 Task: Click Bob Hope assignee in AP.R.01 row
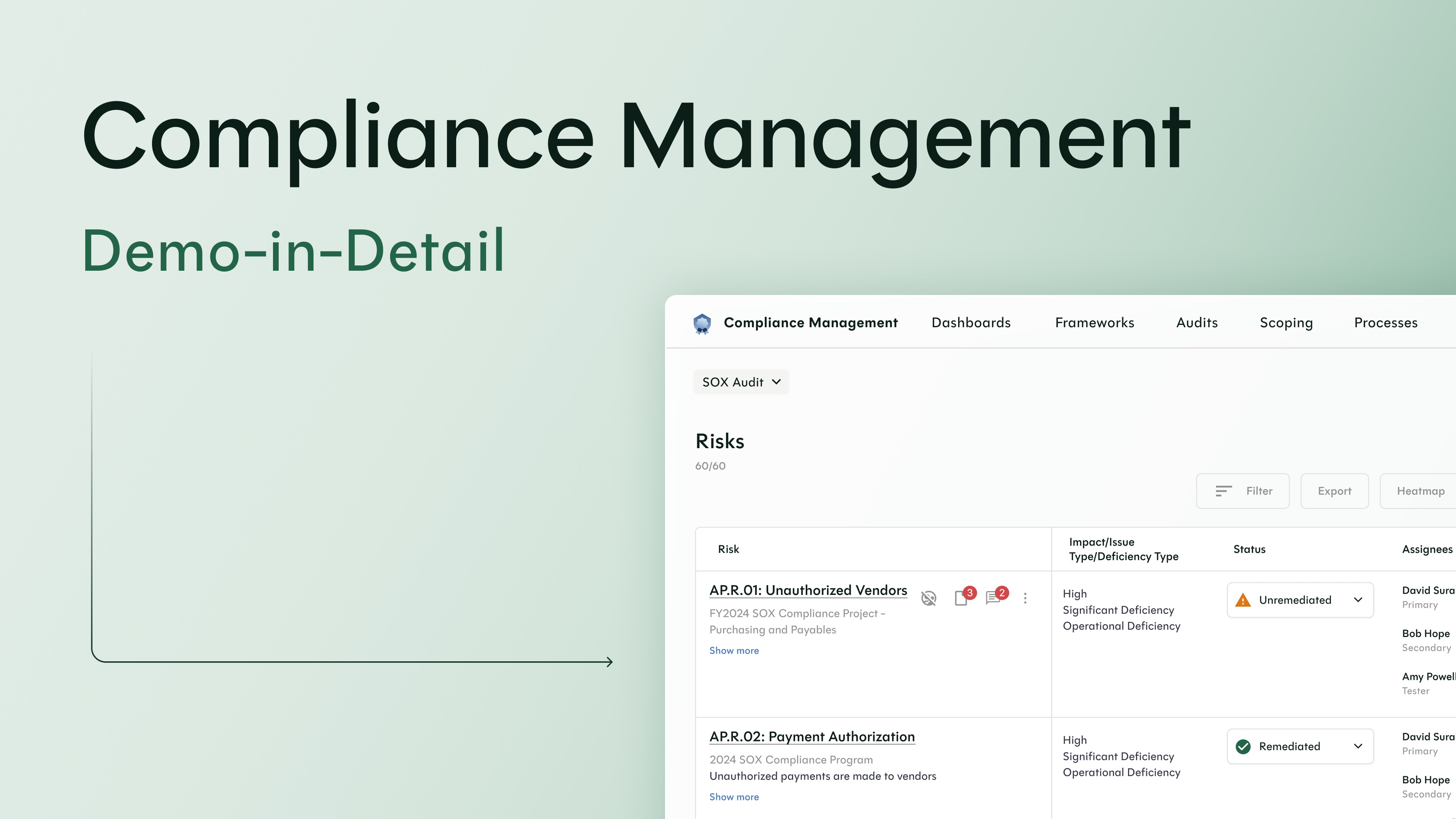coord(1426,634)
